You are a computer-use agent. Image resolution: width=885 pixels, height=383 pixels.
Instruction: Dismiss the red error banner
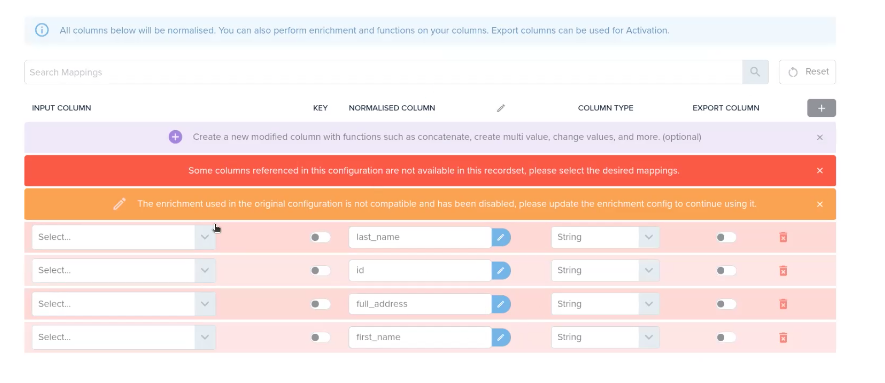coord(820,170)
